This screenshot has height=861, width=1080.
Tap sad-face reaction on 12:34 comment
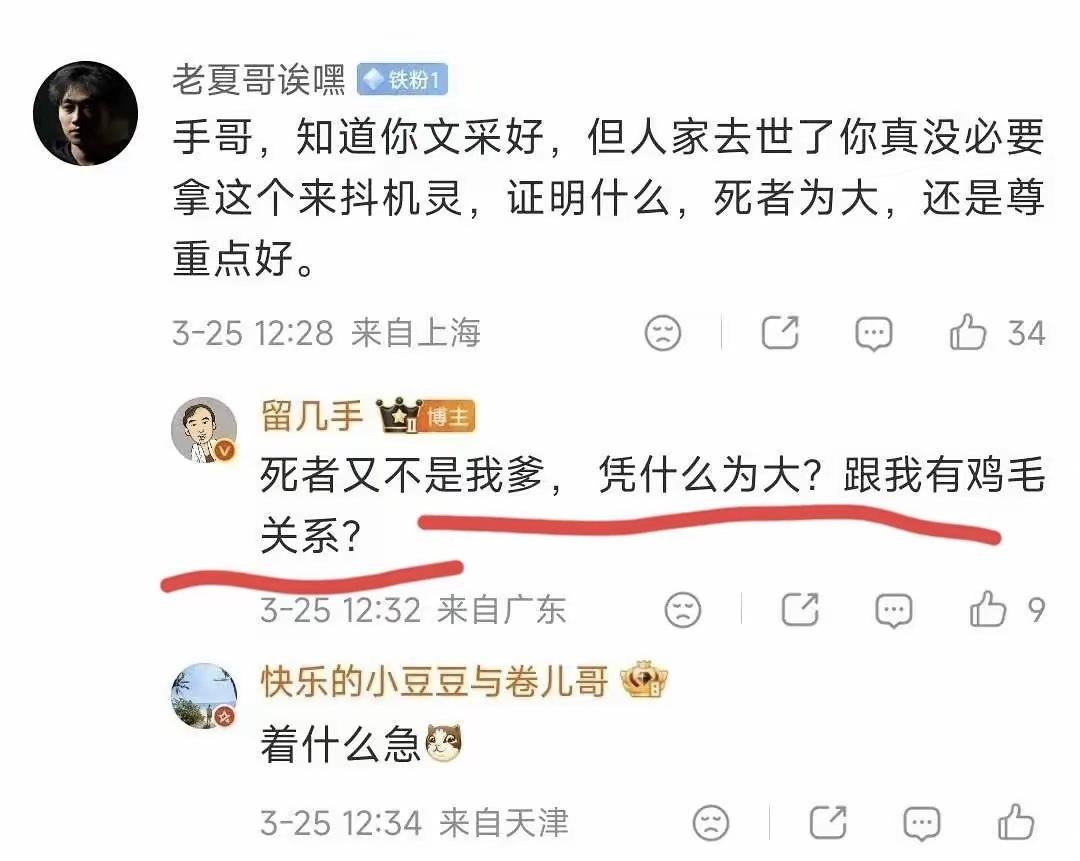tap(711, 823)
